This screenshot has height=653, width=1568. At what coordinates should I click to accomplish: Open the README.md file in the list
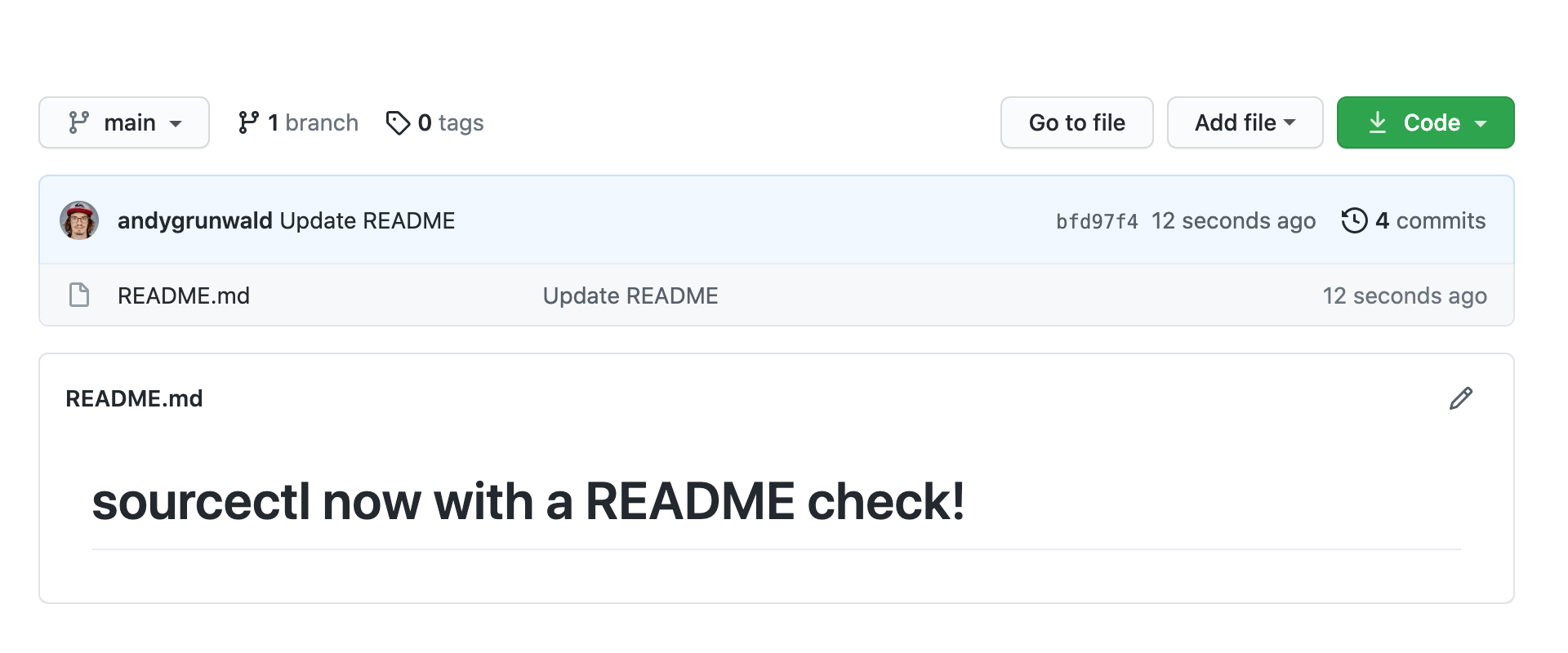tap(183, 295)
